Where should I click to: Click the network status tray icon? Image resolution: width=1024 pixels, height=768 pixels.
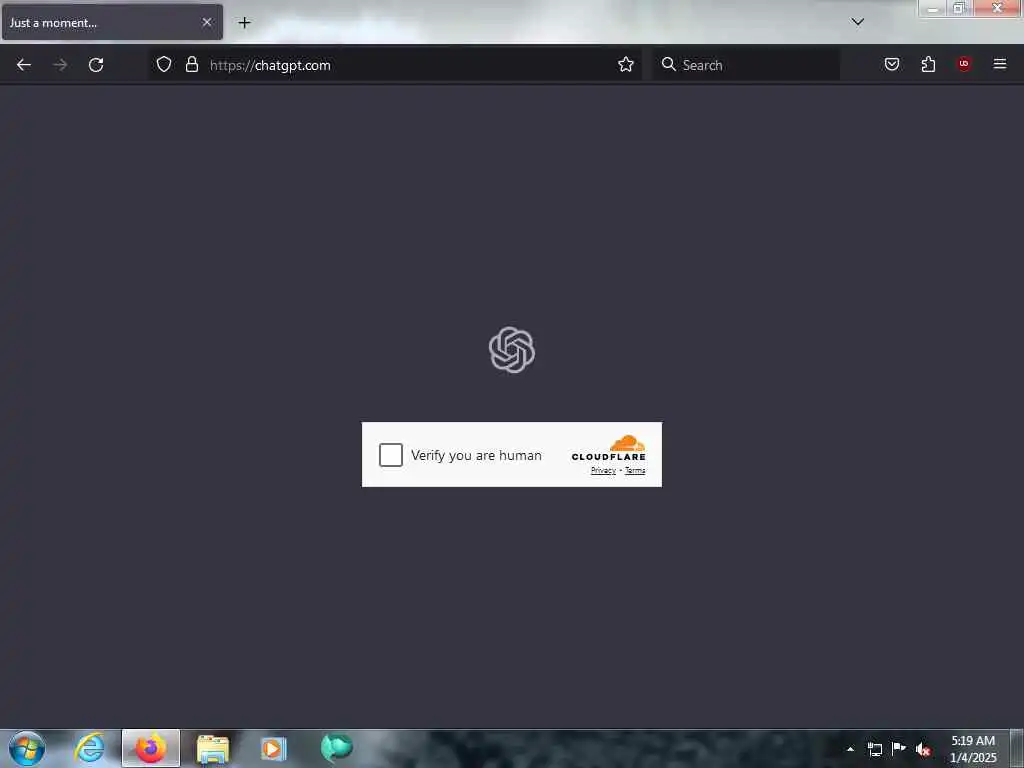[874, 749]
